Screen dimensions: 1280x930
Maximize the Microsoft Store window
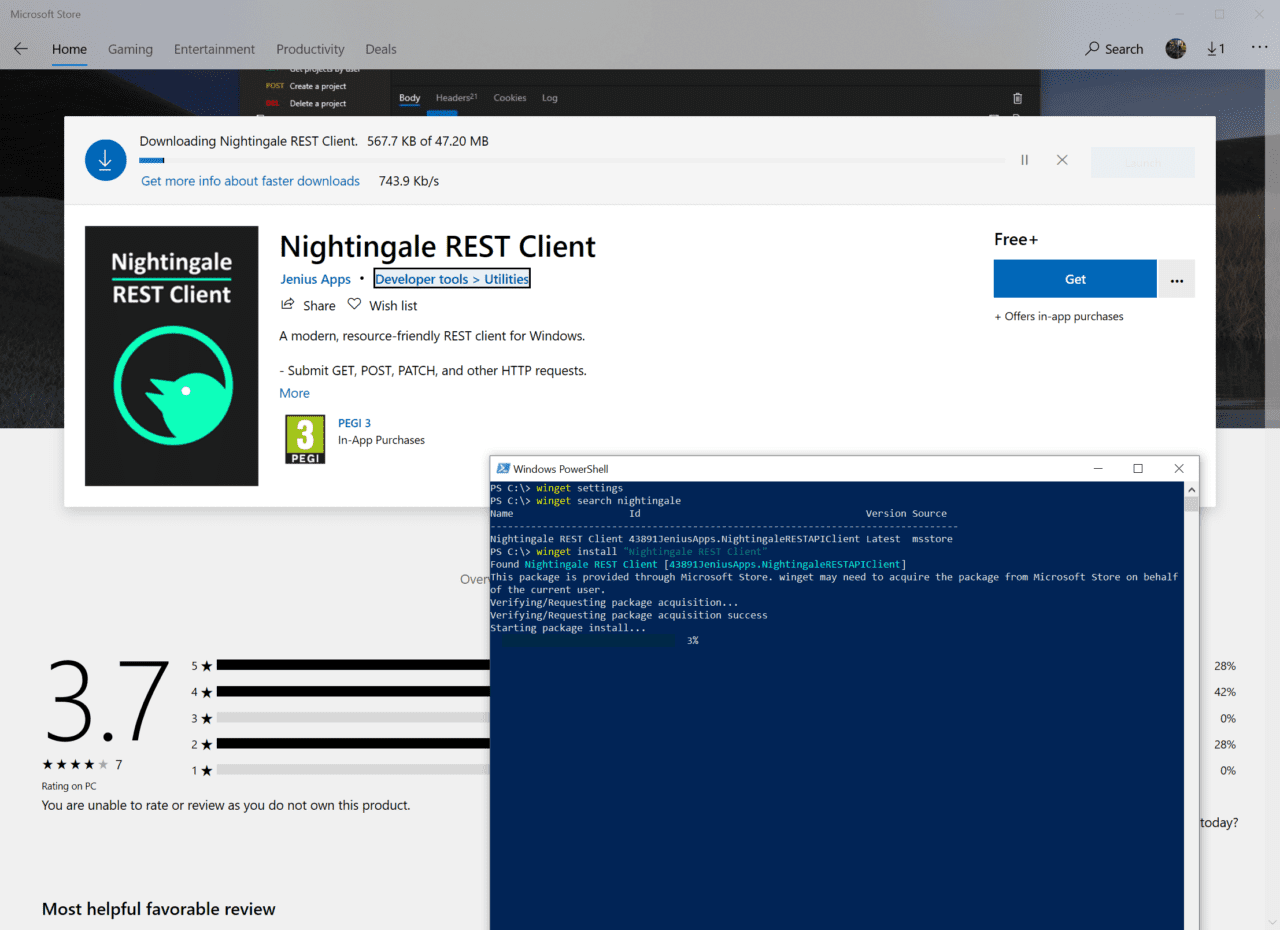click(x=1219, y=14)
